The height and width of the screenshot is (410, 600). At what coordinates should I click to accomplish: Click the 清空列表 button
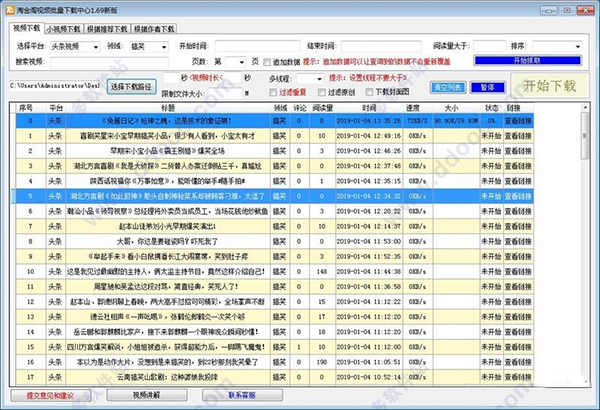[x=448, y=88]
